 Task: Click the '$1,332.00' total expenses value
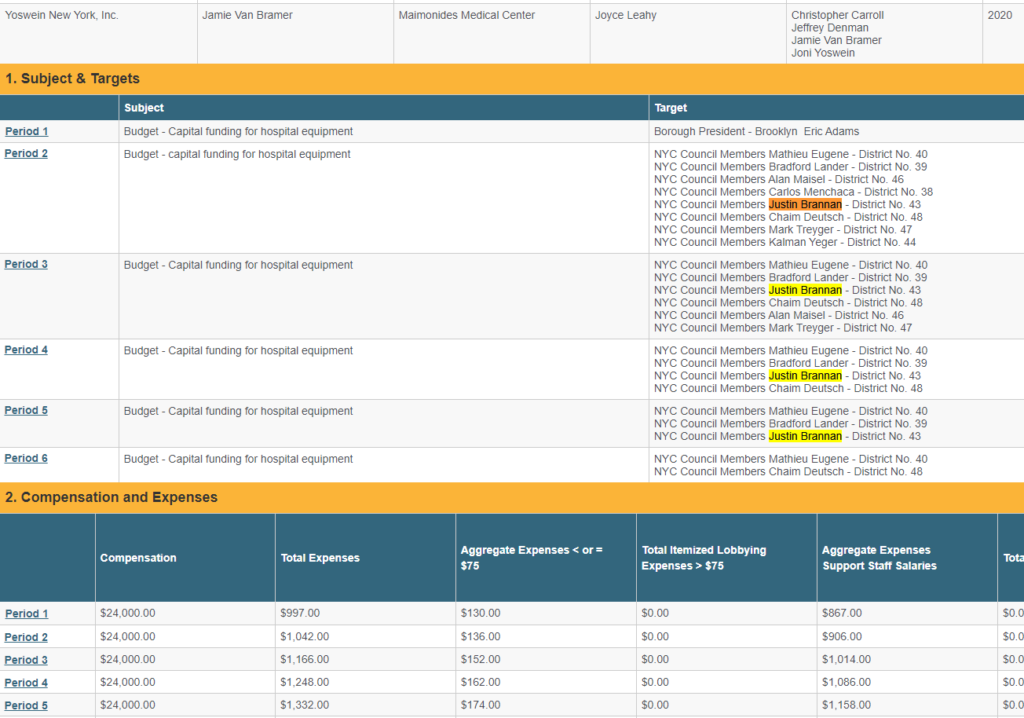305,706
